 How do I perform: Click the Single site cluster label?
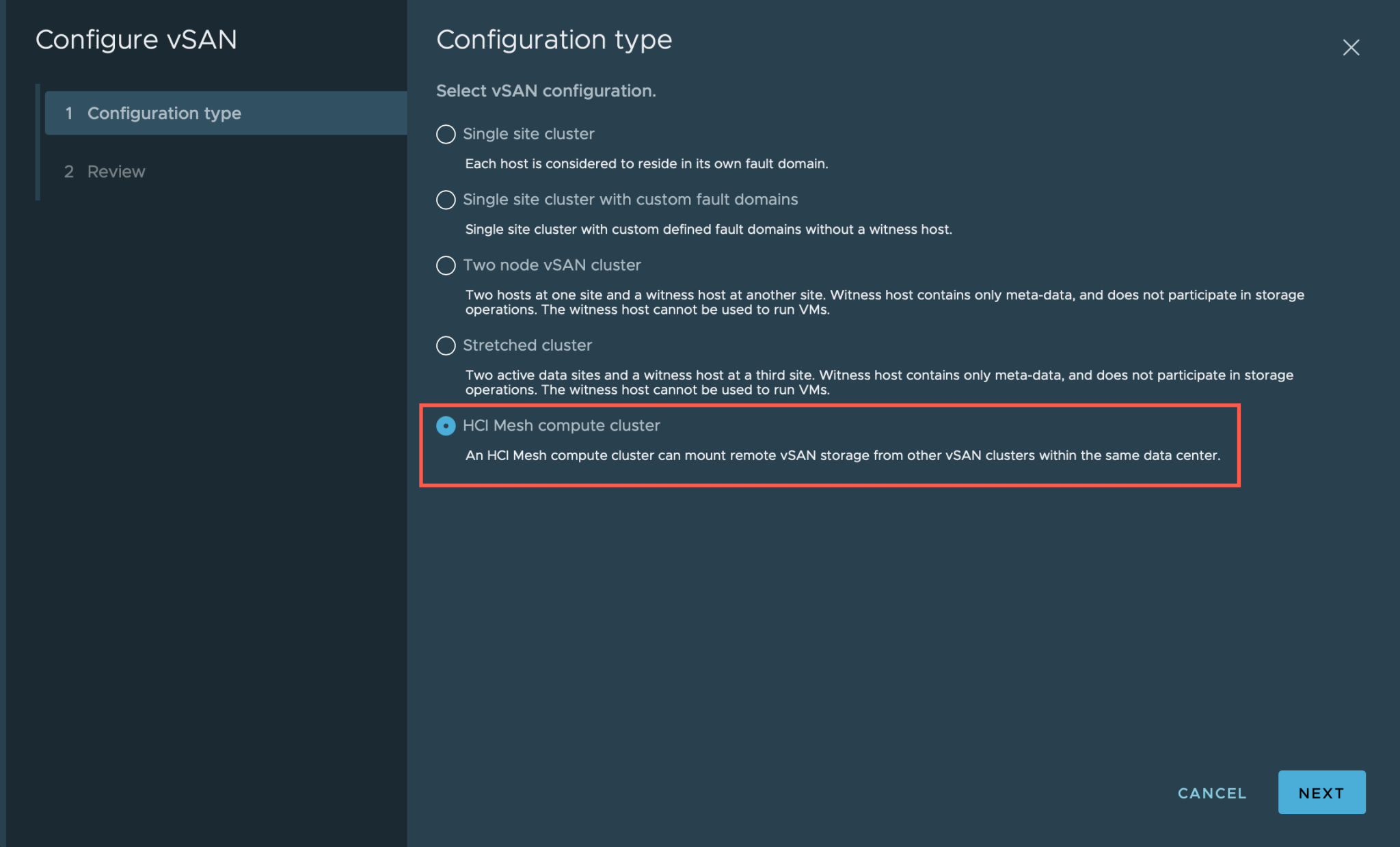[528, 134]
